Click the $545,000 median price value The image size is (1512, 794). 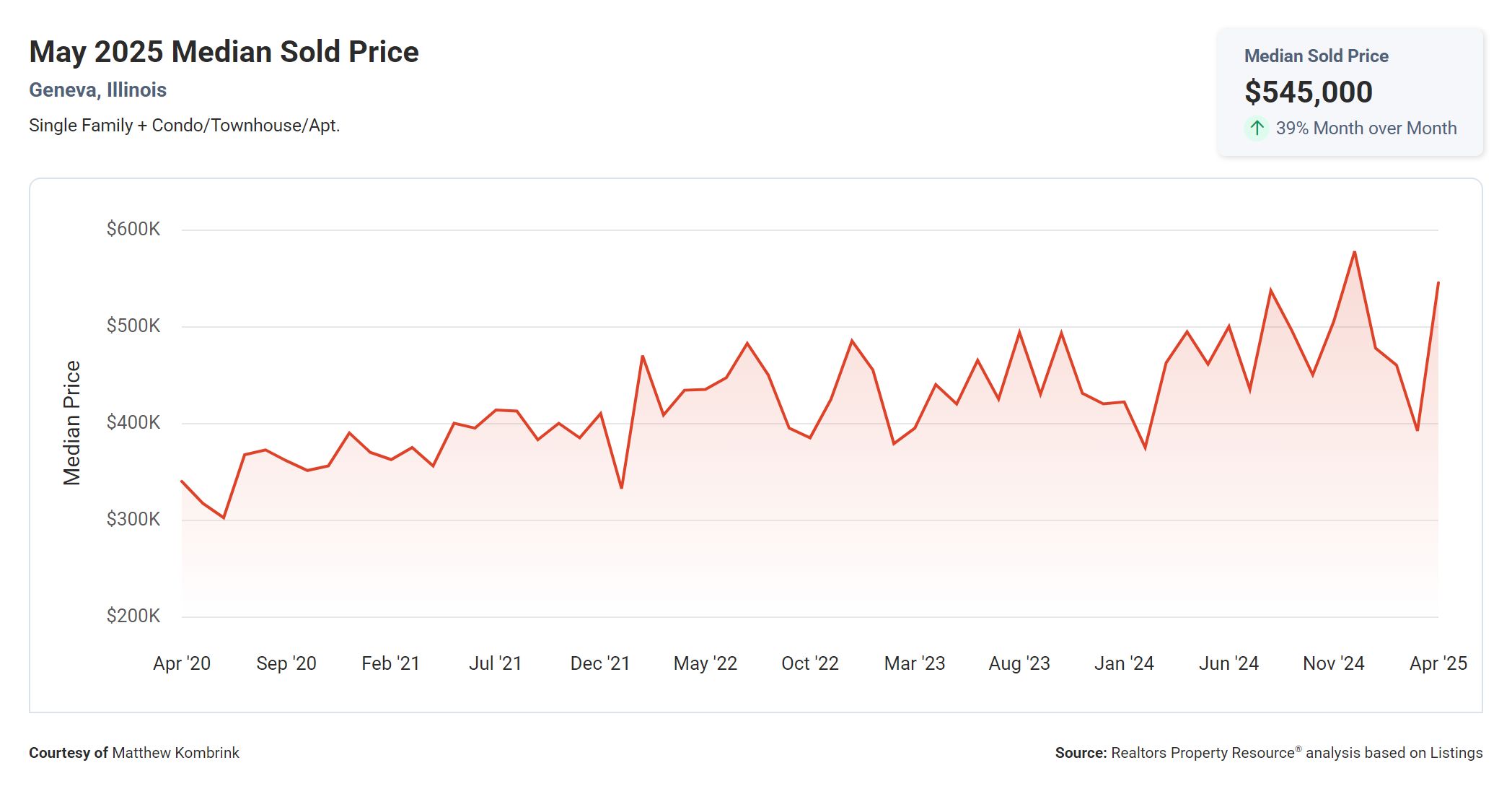(1308, 92)
